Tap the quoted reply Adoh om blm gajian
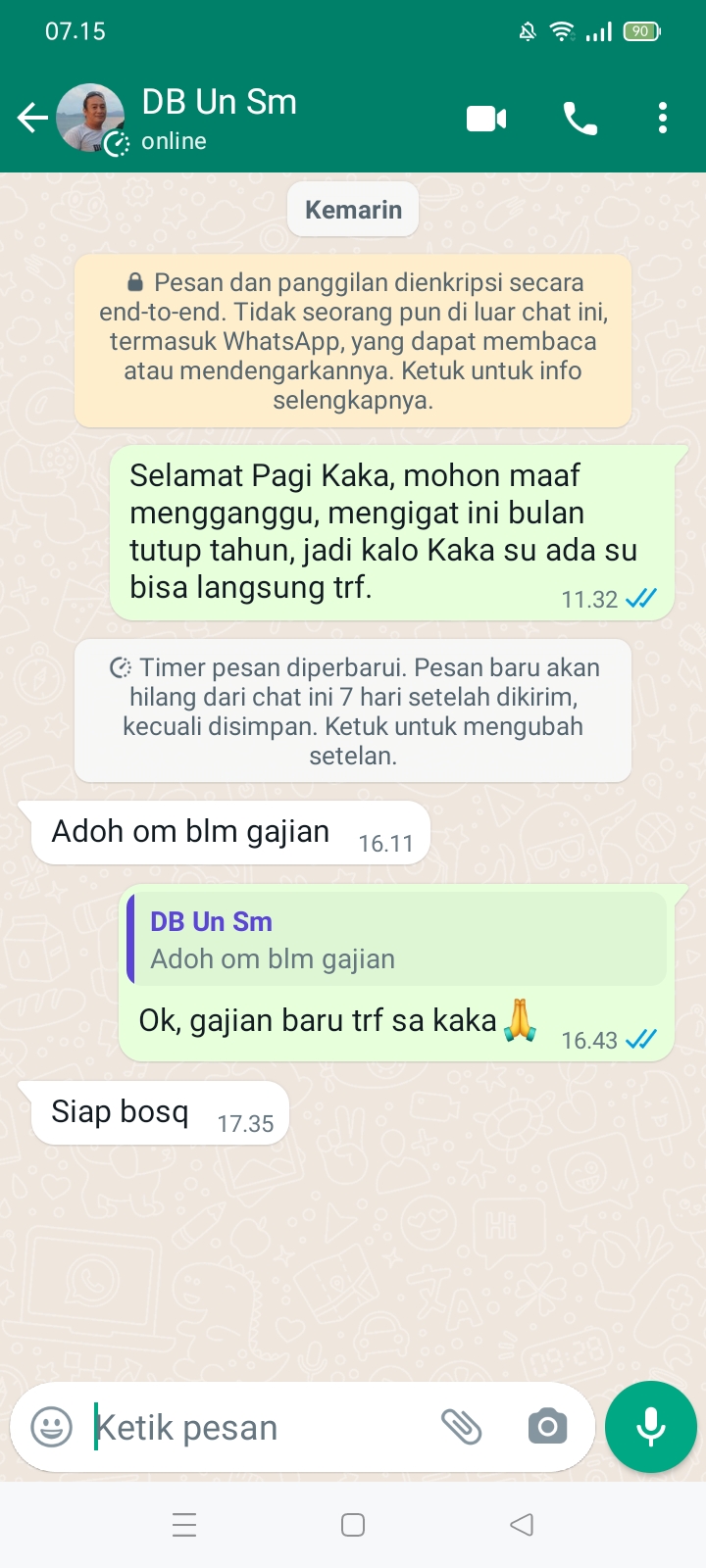This screenshot has height=1568, width=706. pyautogui.click(x=397, y=939)
